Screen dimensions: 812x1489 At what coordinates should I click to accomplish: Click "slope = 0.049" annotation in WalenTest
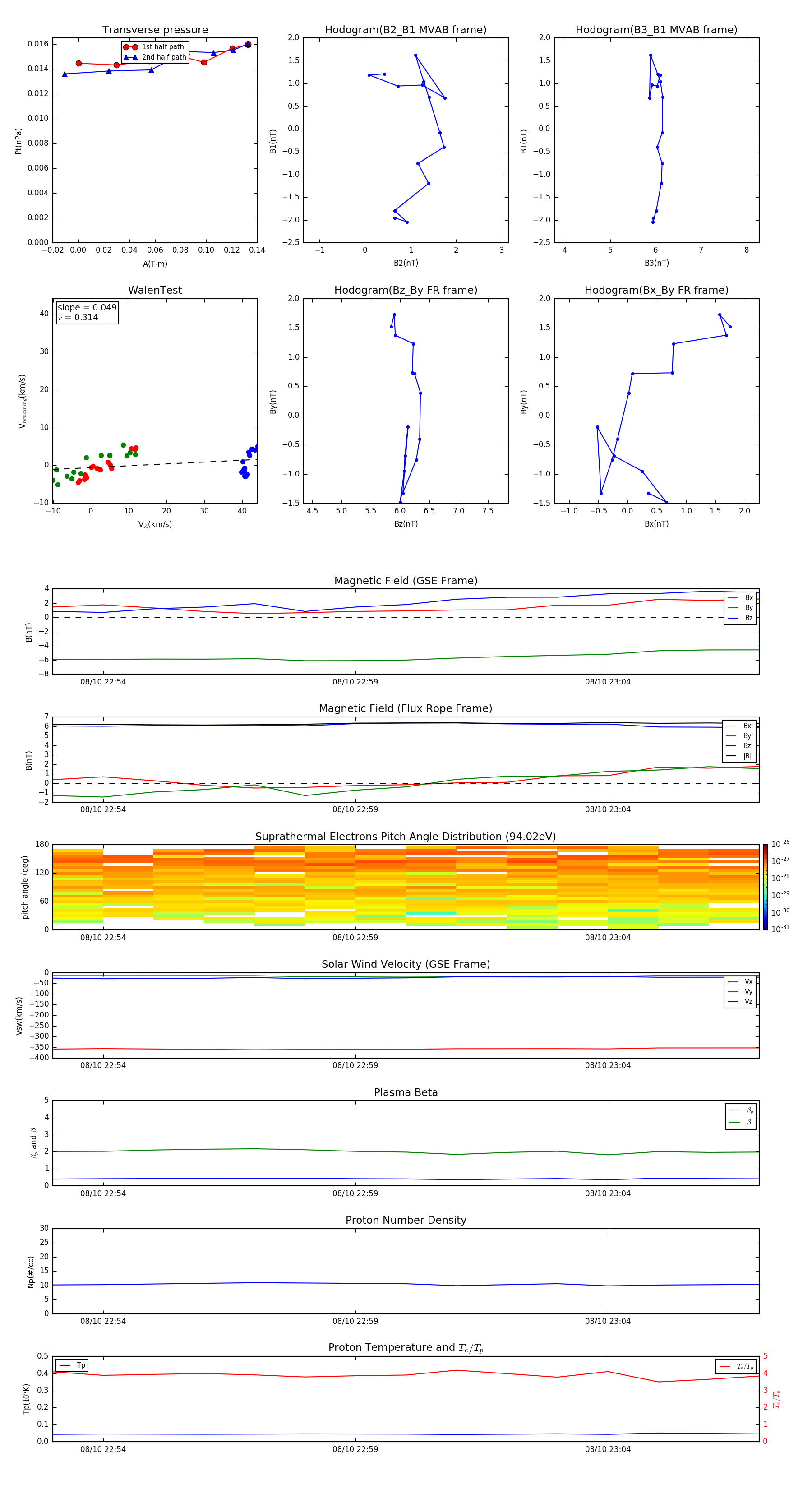87,308
